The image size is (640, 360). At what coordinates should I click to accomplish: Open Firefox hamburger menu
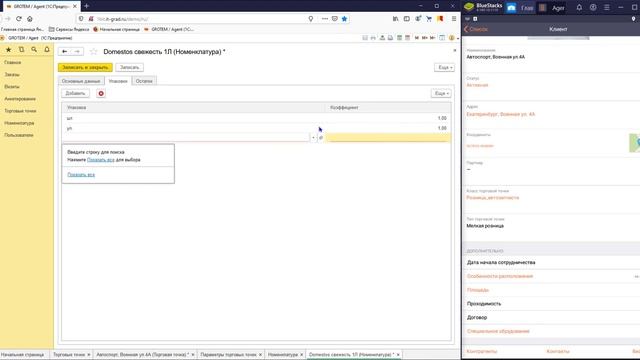click(454, 19)
